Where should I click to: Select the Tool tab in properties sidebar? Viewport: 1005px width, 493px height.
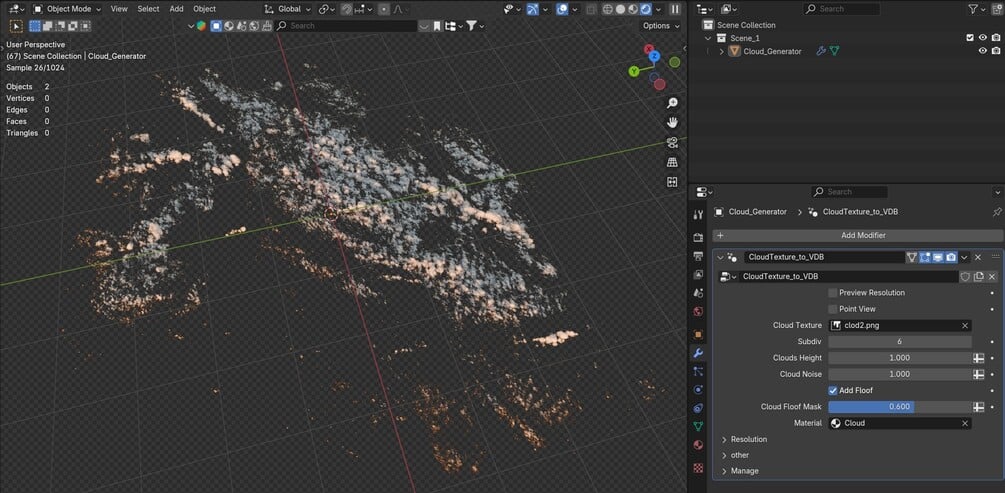point(699,214)
